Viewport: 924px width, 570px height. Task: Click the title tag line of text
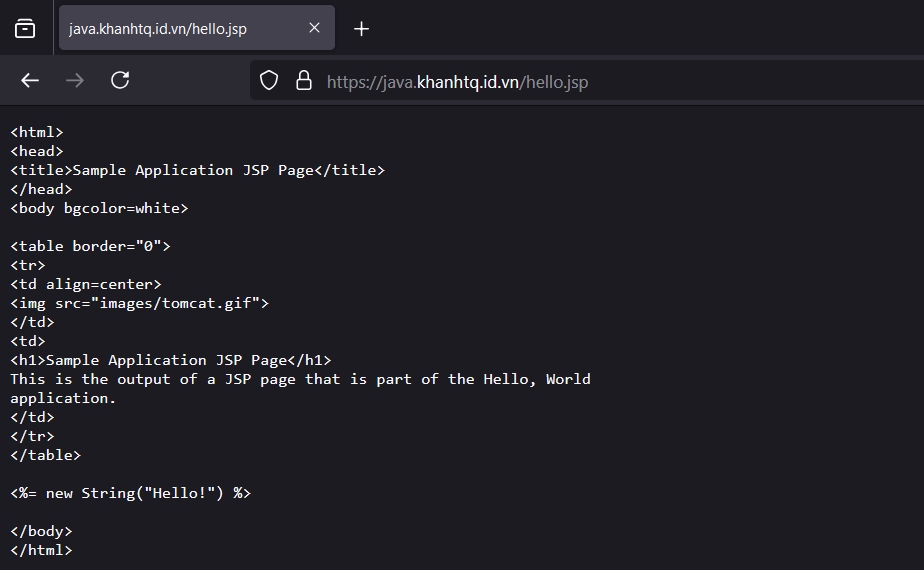point(197,170)
